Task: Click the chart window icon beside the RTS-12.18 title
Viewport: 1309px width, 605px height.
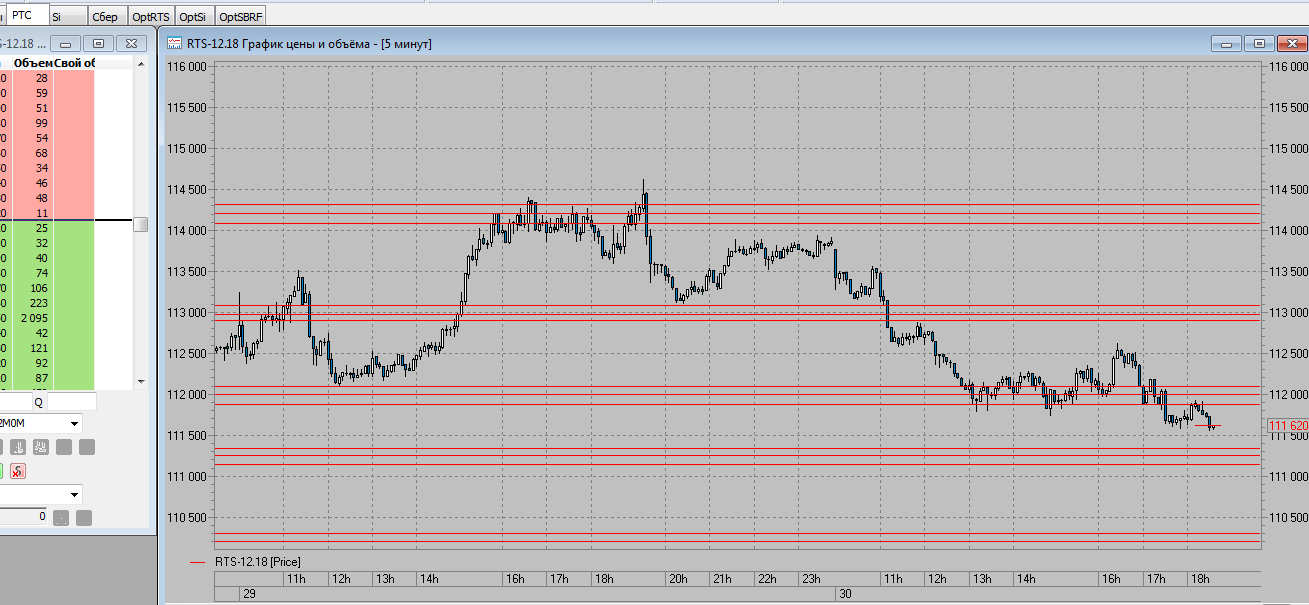Action: tap(174, 43)
